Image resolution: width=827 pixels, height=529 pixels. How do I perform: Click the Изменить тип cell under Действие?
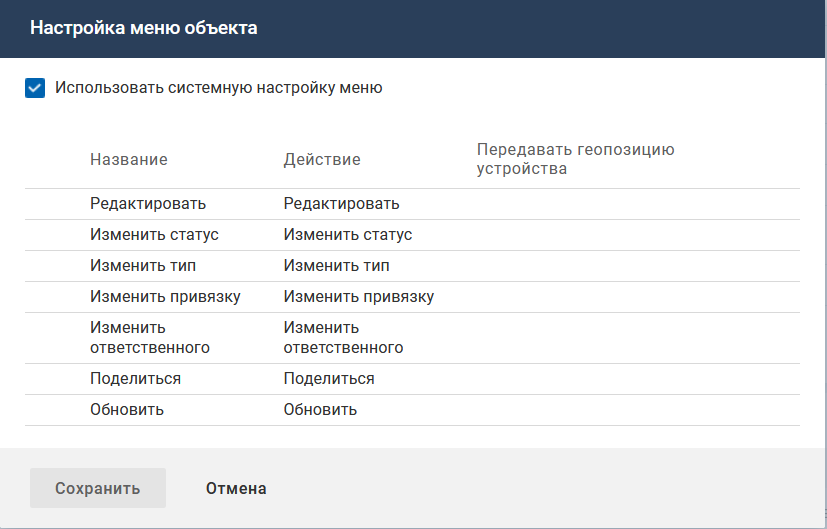click(337, 266)
